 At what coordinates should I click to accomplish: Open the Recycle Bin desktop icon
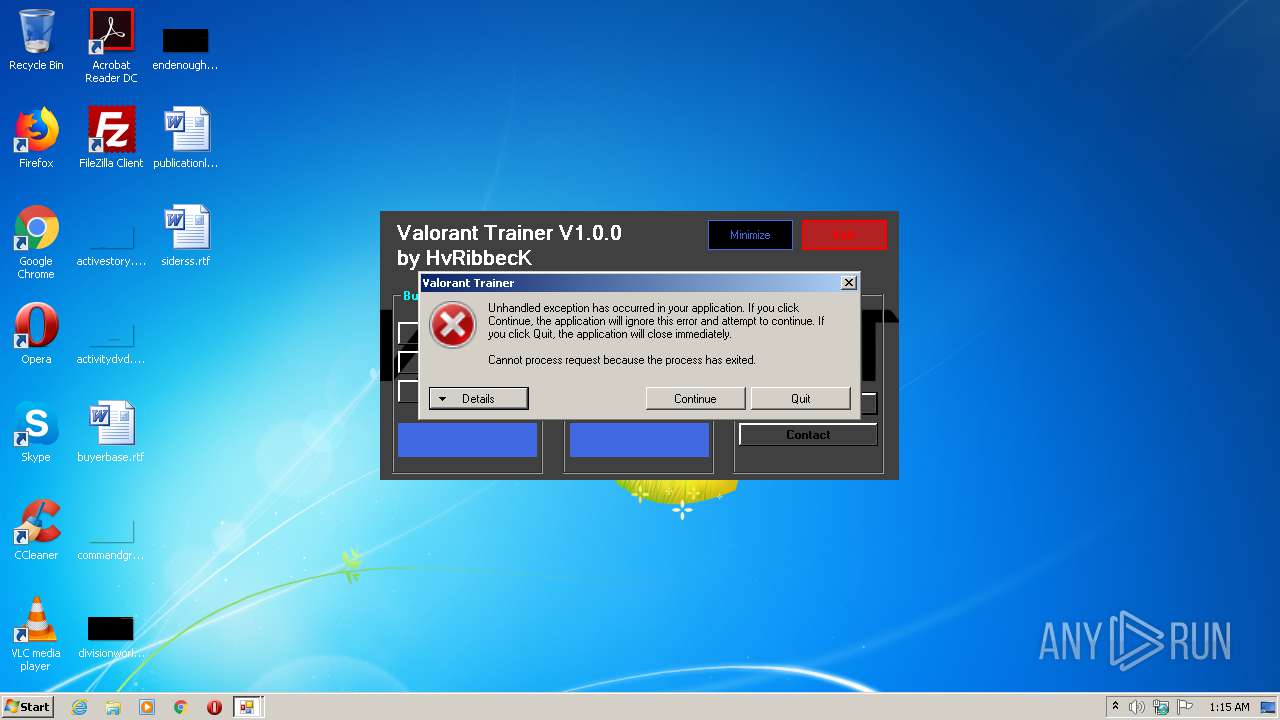pos(36,40)
